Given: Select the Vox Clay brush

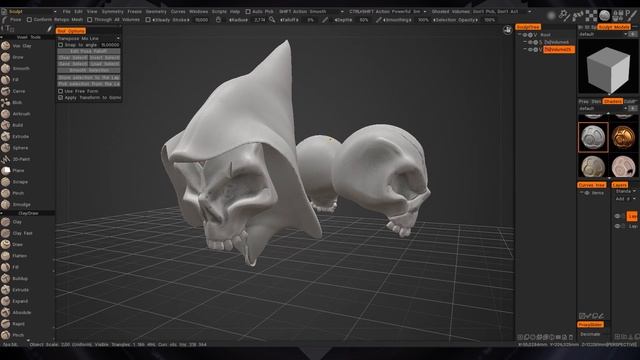Looking at the screenshot, I should 16,46.
